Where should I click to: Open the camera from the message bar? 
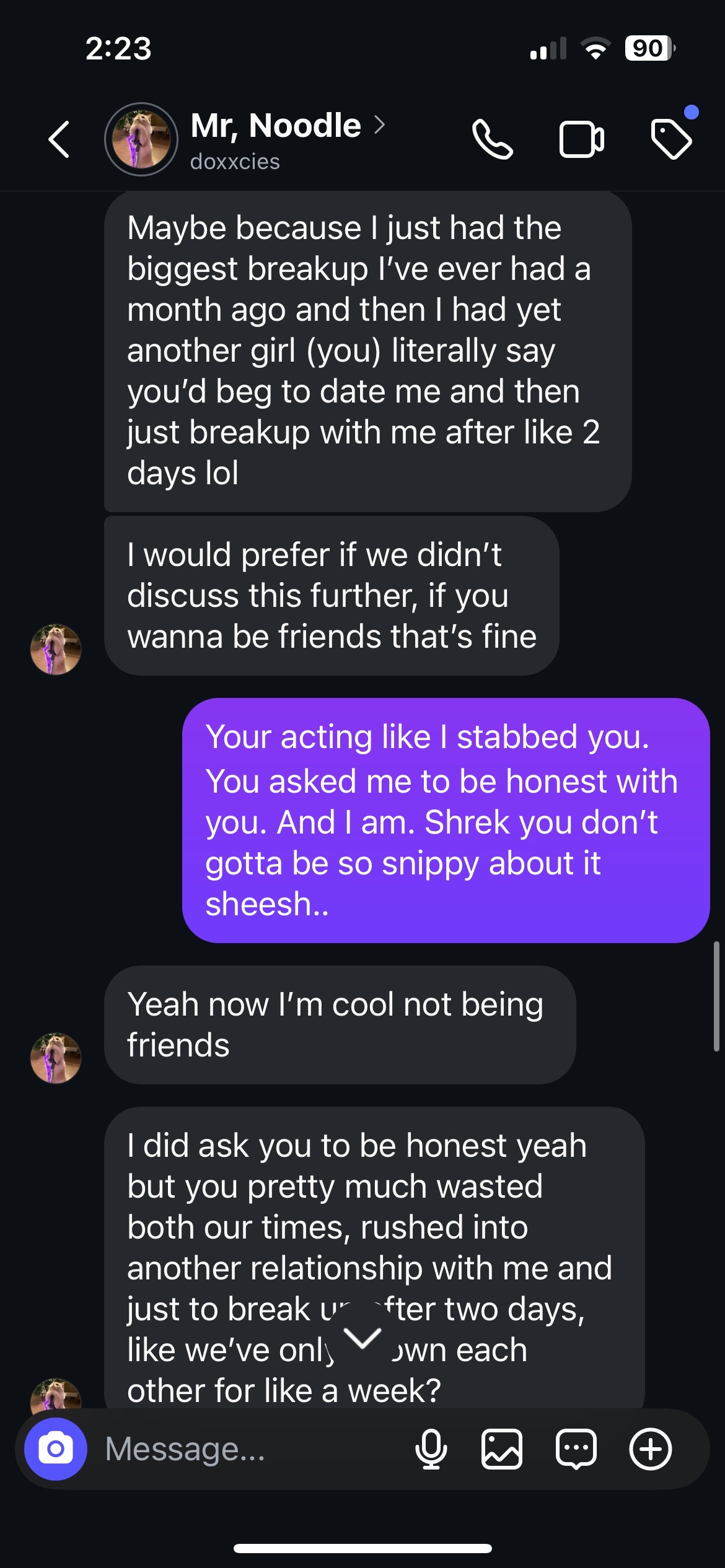point(56,1448)
